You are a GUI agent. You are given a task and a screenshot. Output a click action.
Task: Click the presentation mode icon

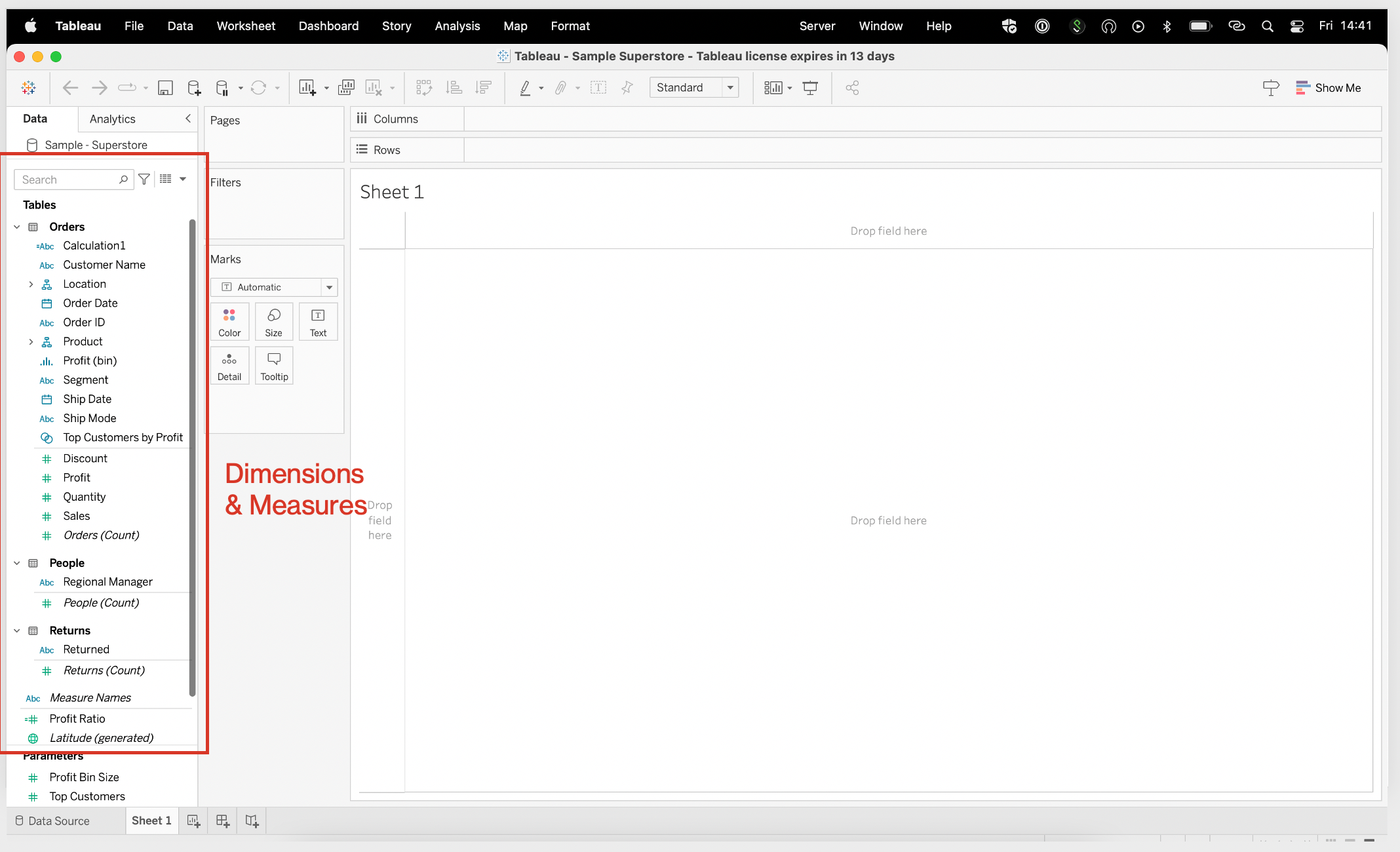(x=1271, y=88)
